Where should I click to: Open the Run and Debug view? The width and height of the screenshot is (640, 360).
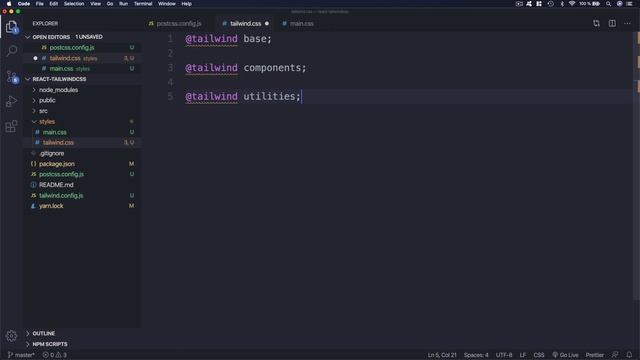coord(11,102)
